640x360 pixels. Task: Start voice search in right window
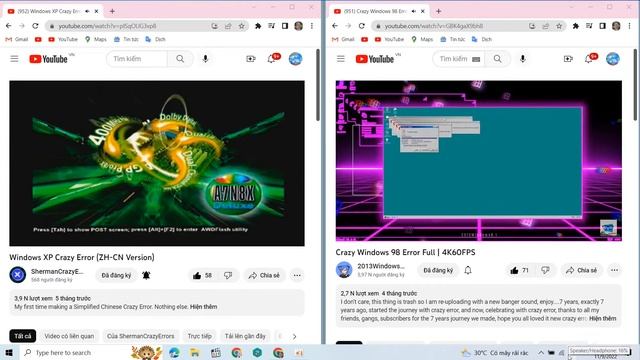(x=523, y=59)
